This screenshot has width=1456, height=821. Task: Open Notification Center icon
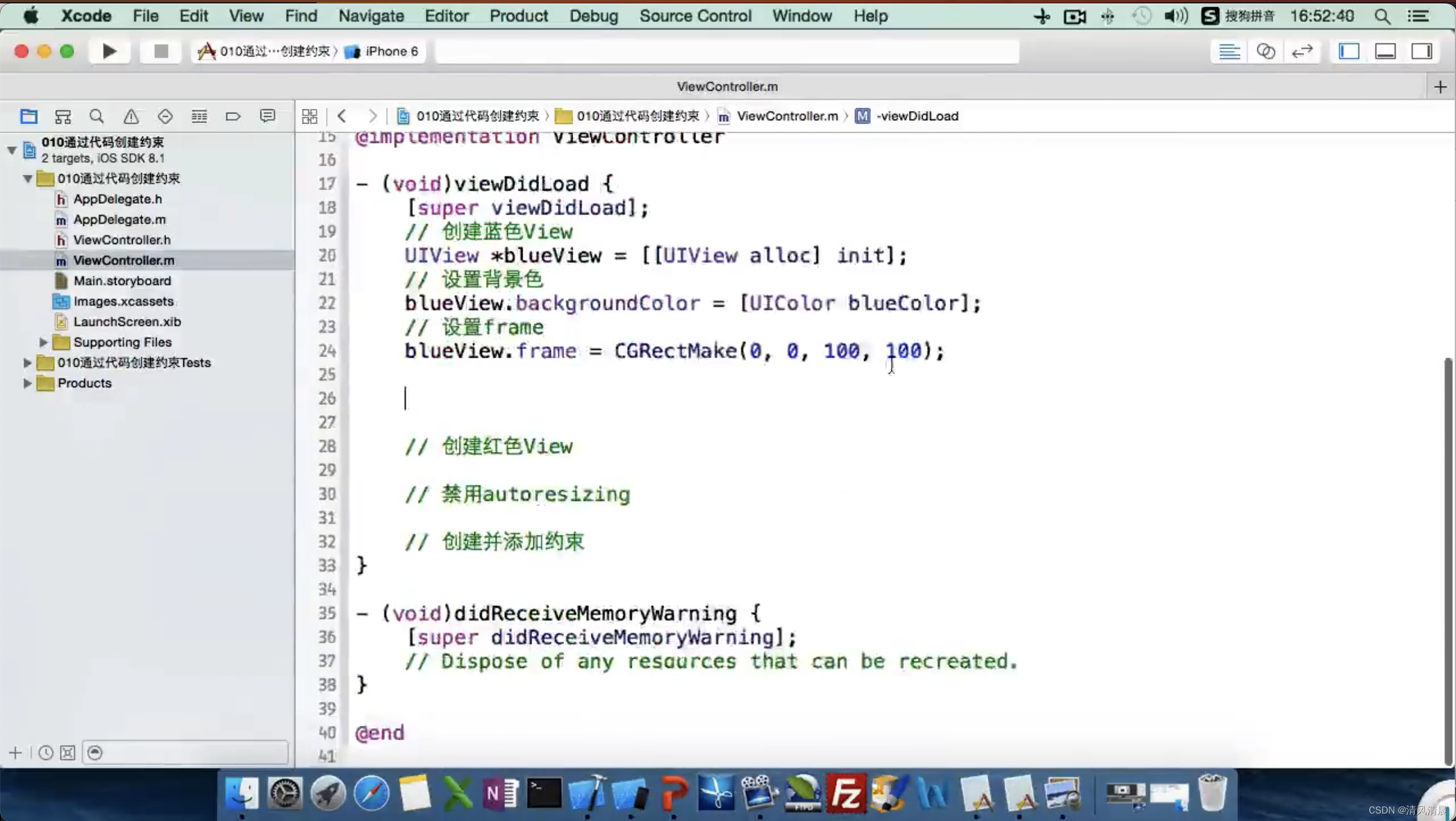[x=1418, y=17]
